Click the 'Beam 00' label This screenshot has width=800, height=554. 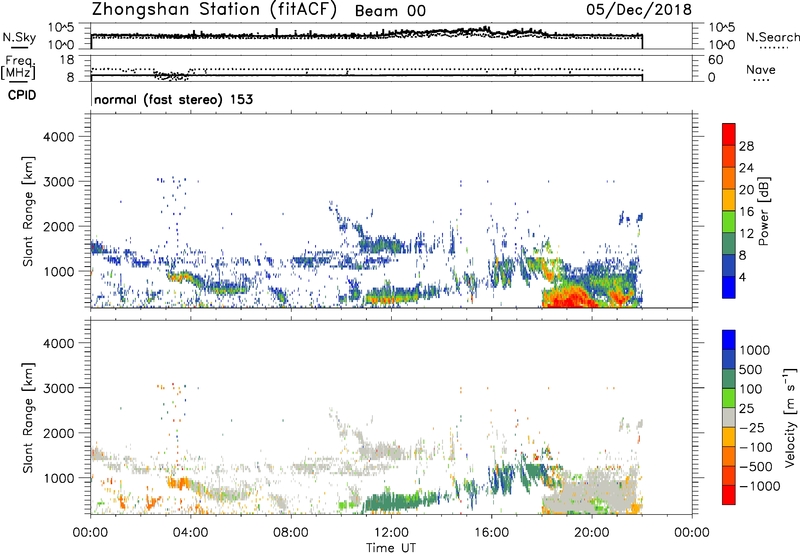[390, 11]
